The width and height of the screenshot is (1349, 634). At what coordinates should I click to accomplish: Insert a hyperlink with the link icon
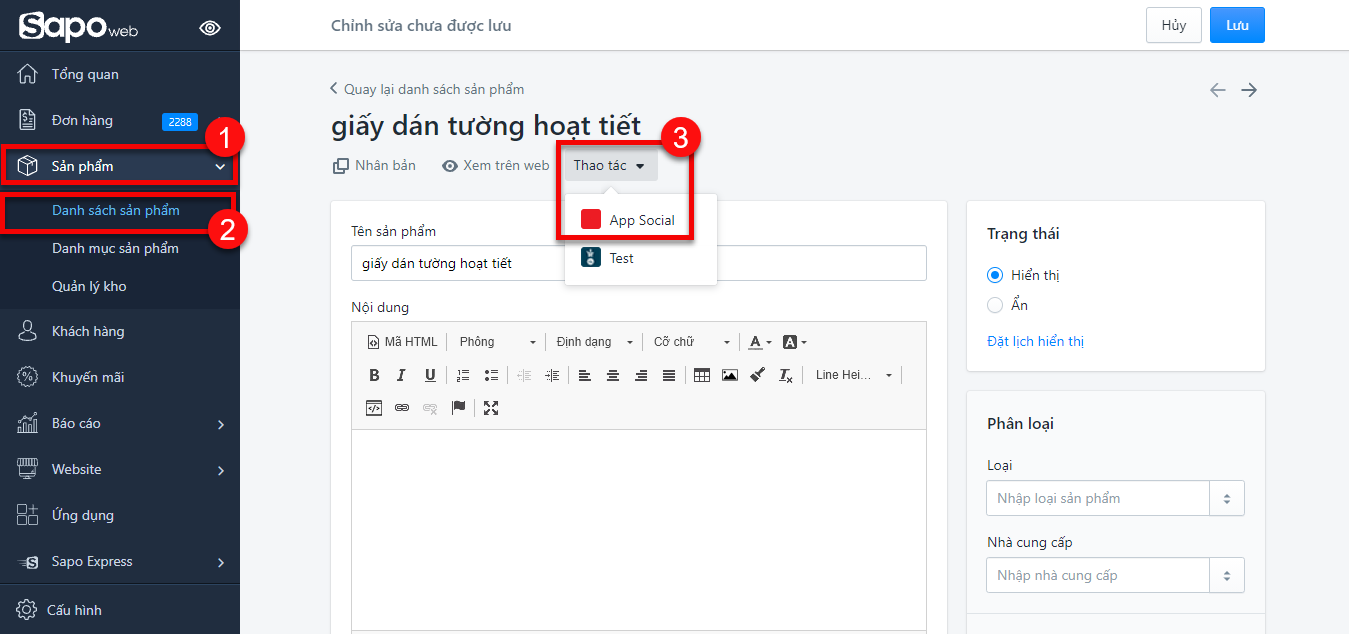402,408
